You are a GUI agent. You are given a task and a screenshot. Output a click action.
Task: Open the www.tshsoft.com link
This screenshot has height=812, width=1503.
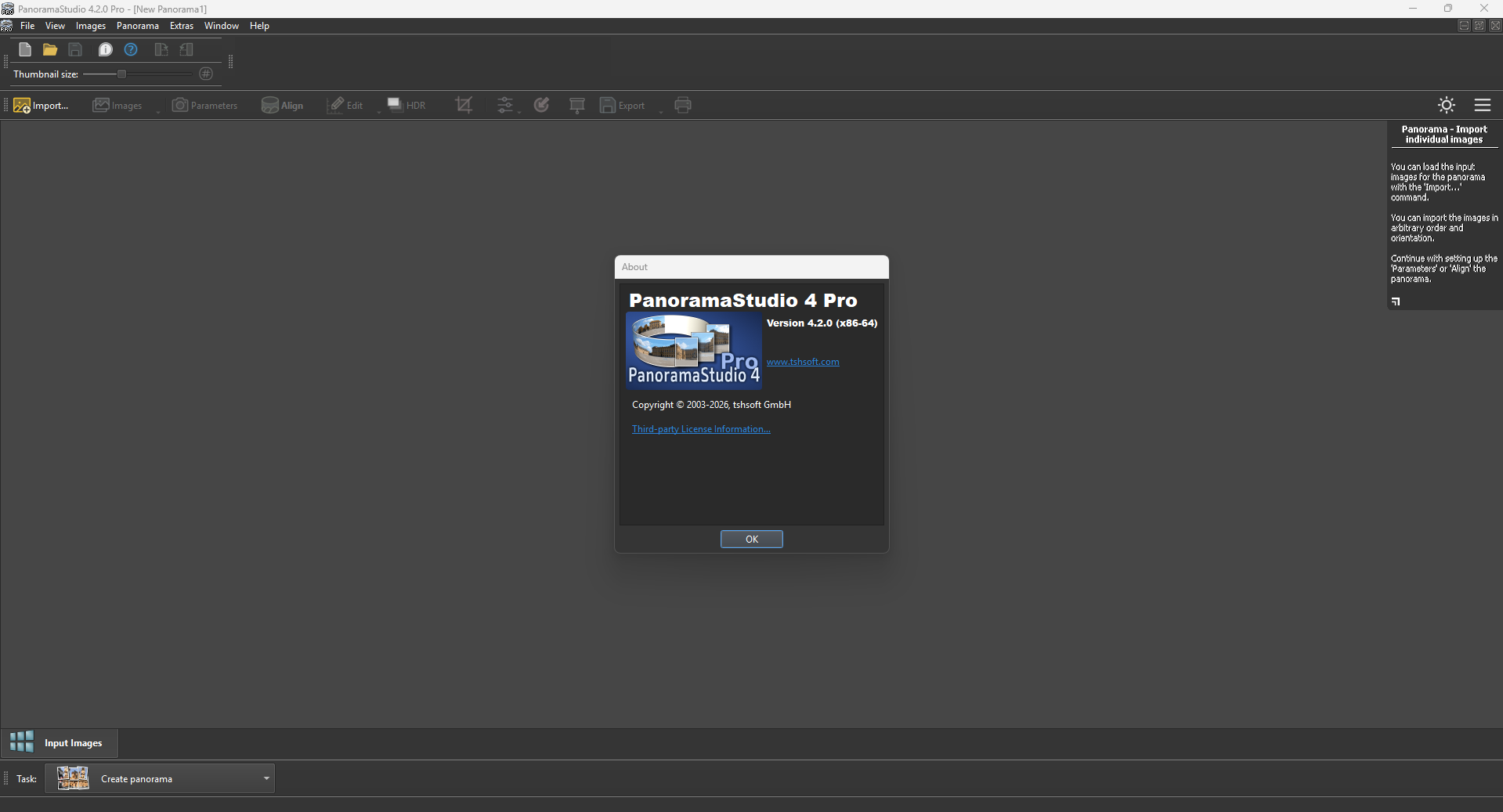coord(803,362)
